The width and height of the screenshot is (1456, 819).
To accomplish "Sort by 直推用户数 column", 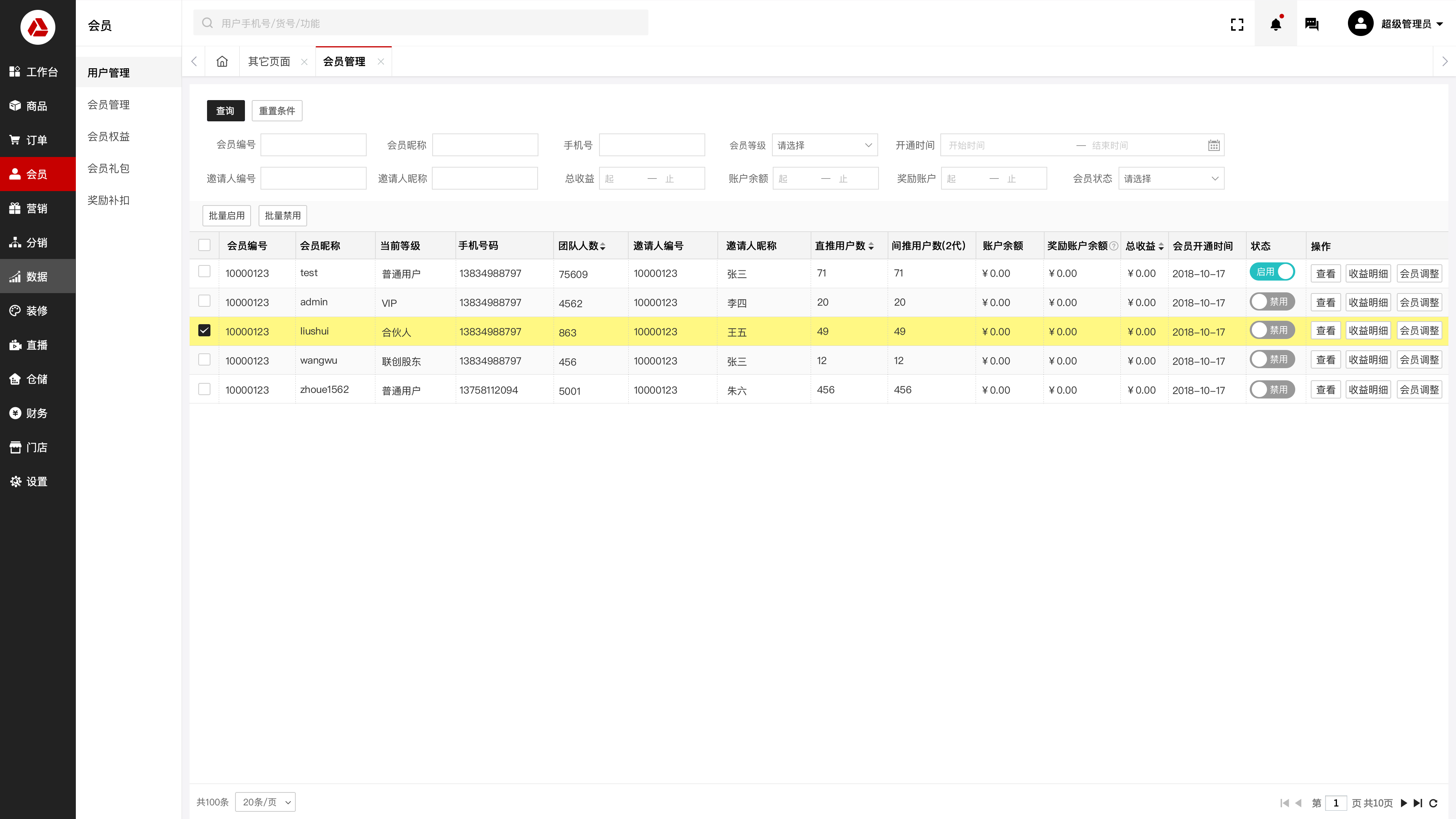I will click(x=871, y=246).
